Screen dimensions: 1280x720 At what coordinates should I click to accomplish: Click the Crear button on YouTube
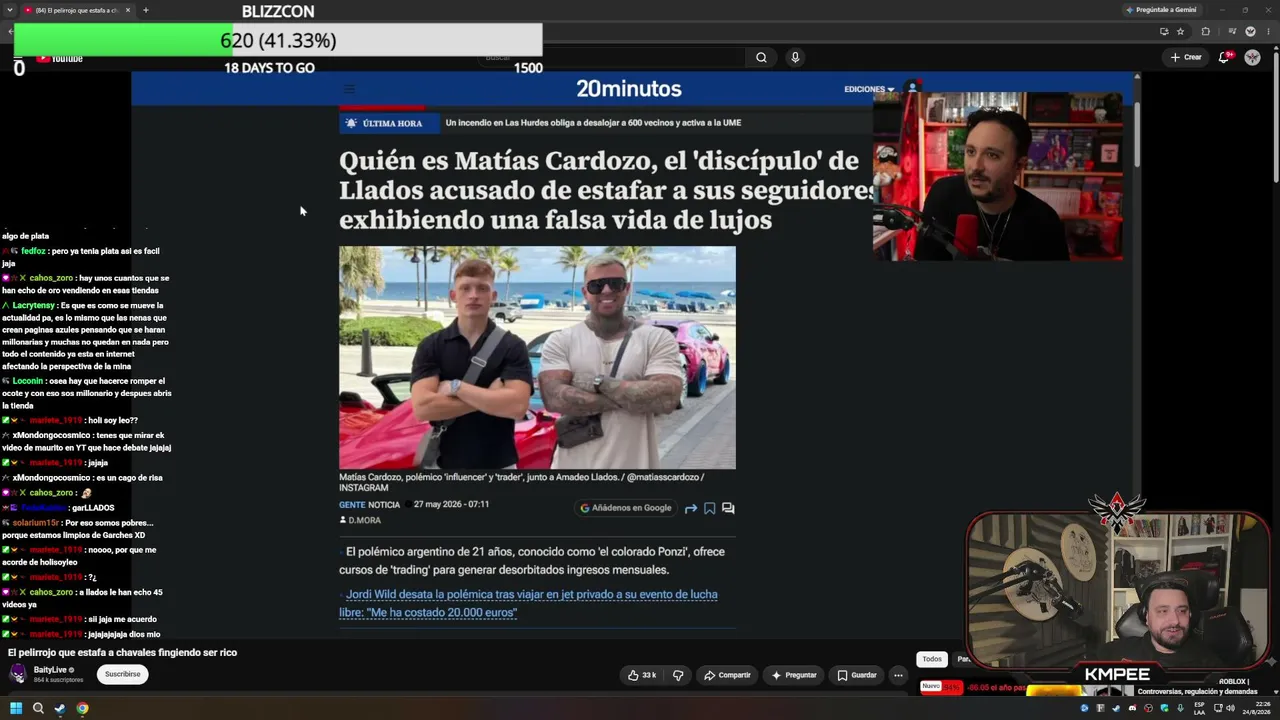[x=1186, y=57]
